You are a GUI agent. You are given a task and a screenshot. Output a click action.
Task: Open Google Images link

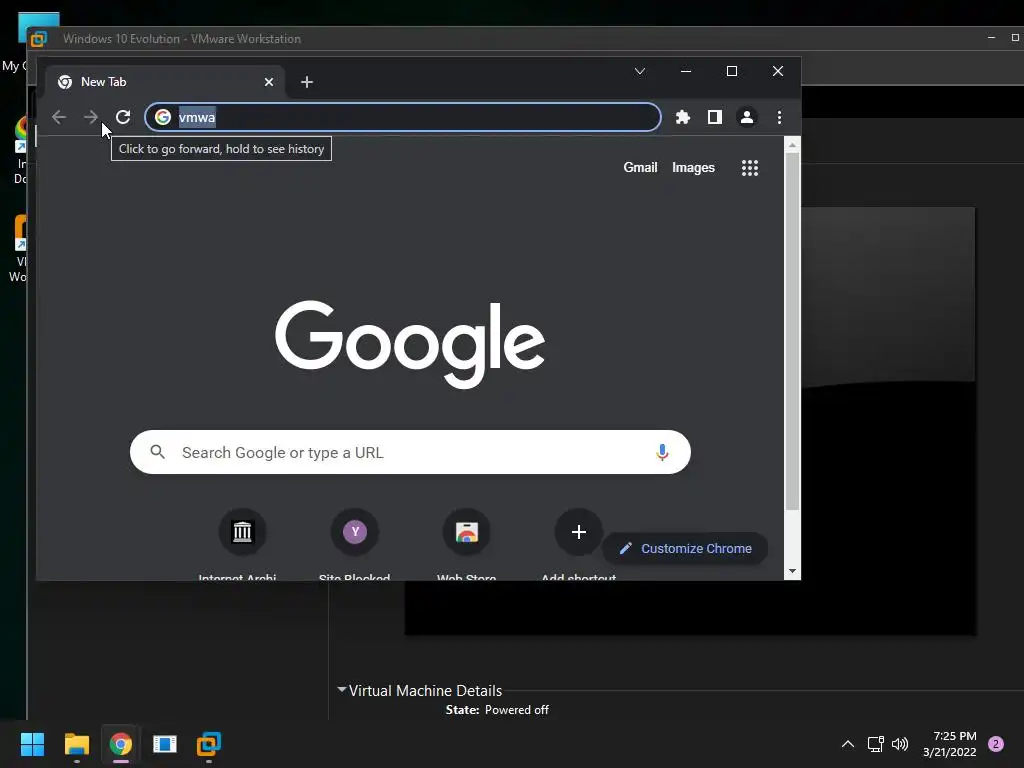(x=693, y=168)
